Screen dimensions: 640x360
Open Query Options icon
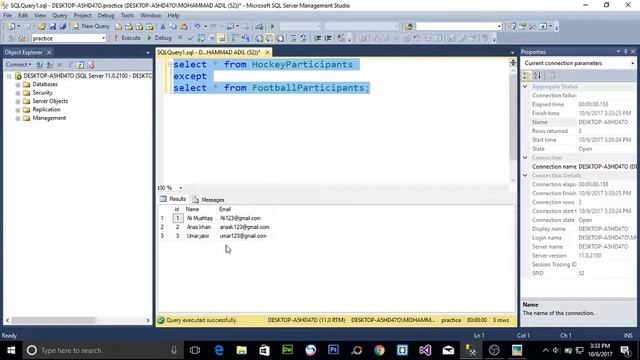tap(211, 38)
